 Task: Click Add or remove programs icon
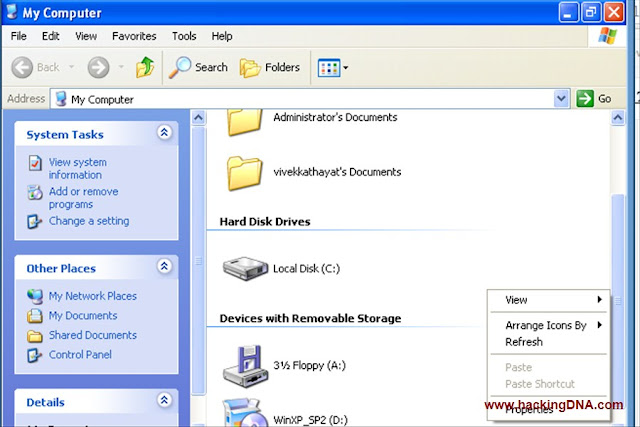coord(35,192)
